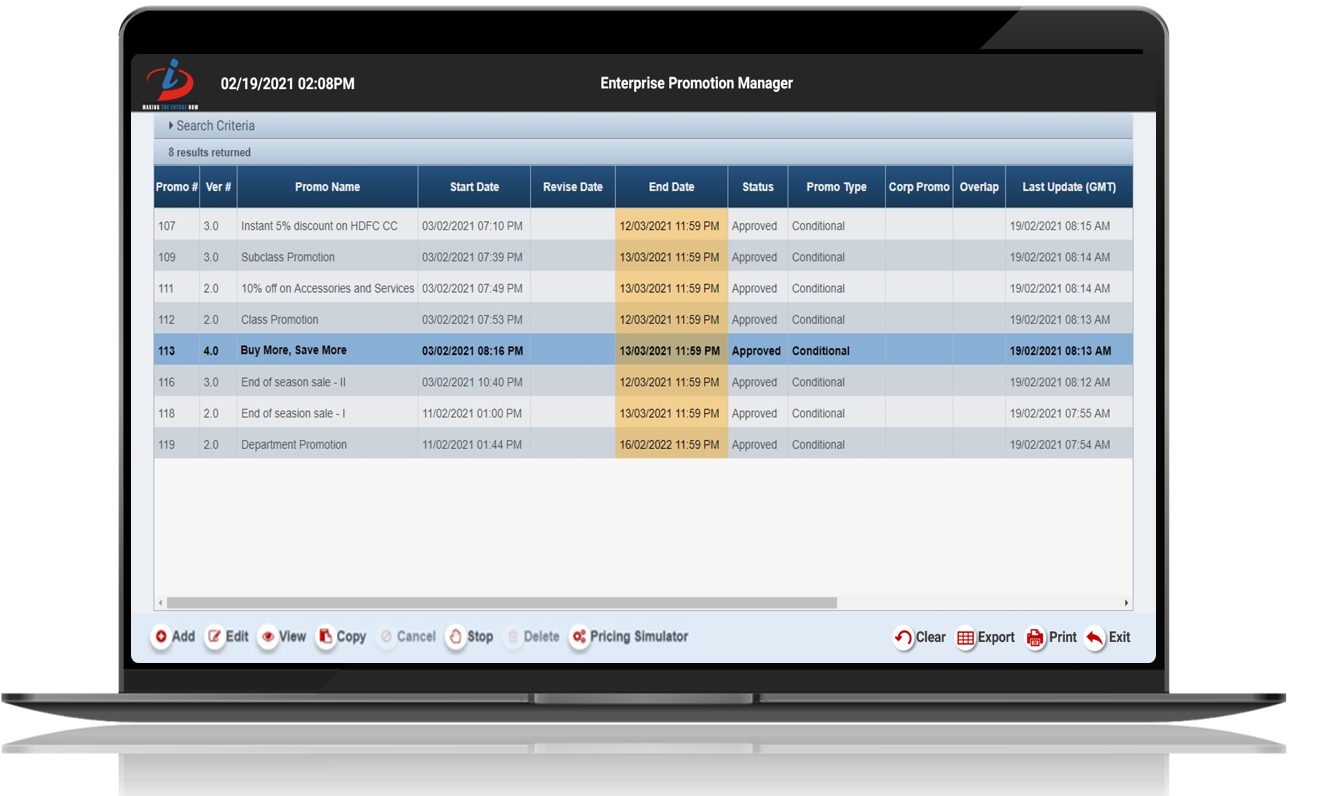Screen dimensions: 1331x796
Task: Click the Clear undo arrow icon
Action: [x=903, y=638]
